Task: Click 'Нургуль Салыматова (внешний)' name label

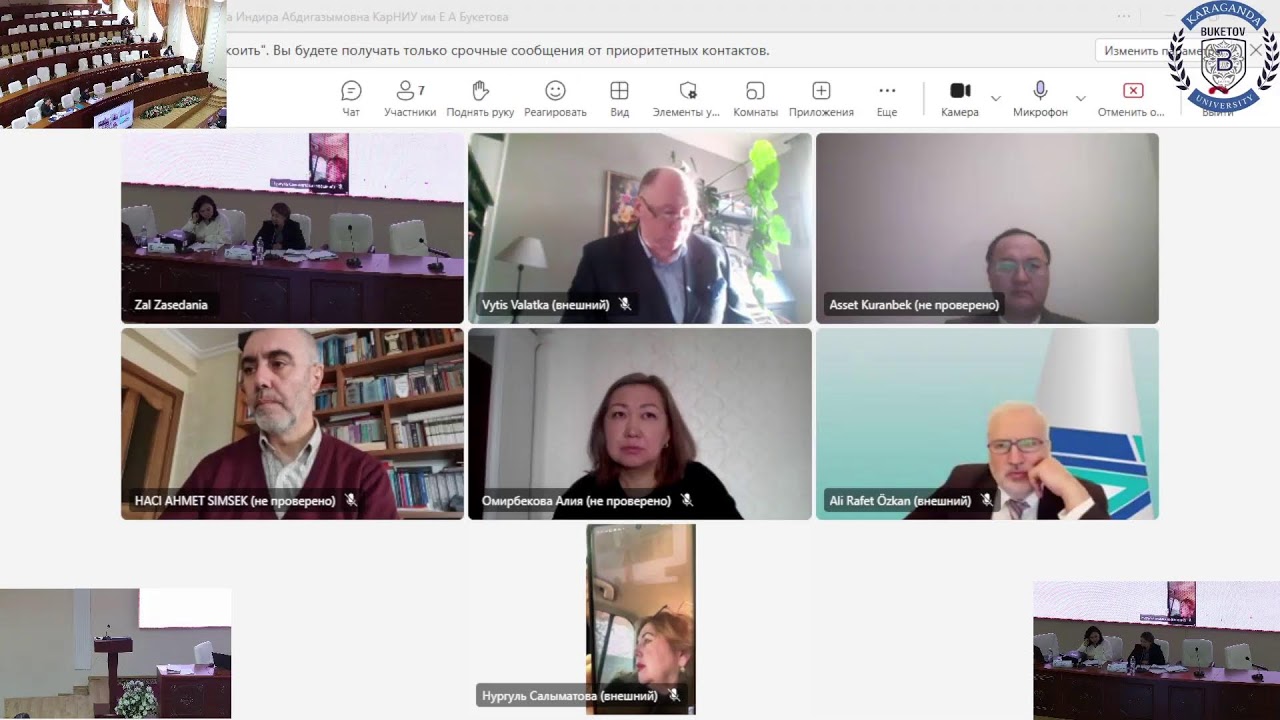Action: (570, 696)
